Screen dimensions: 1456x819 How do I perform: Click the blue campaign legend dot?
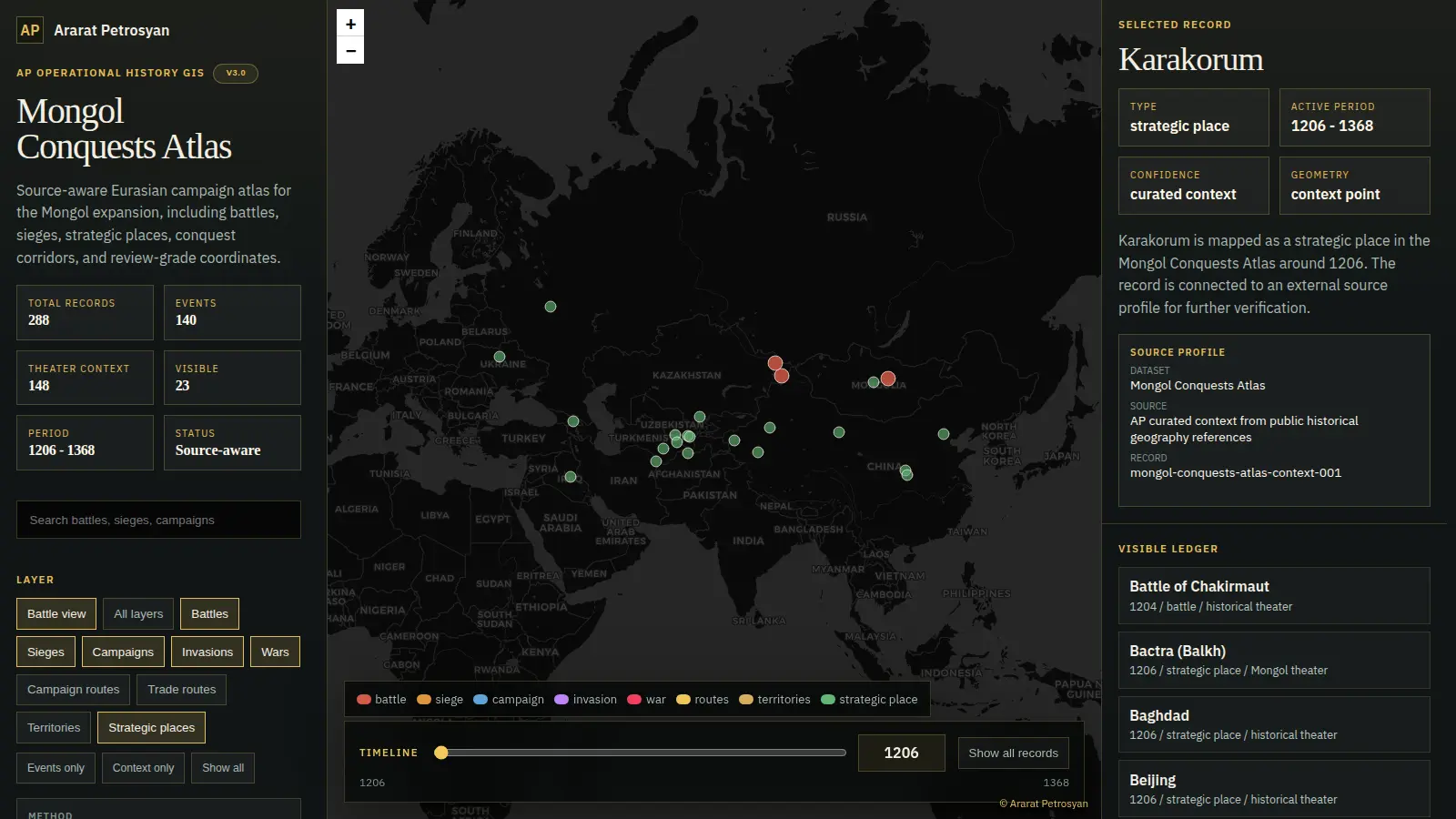[480, 700]
